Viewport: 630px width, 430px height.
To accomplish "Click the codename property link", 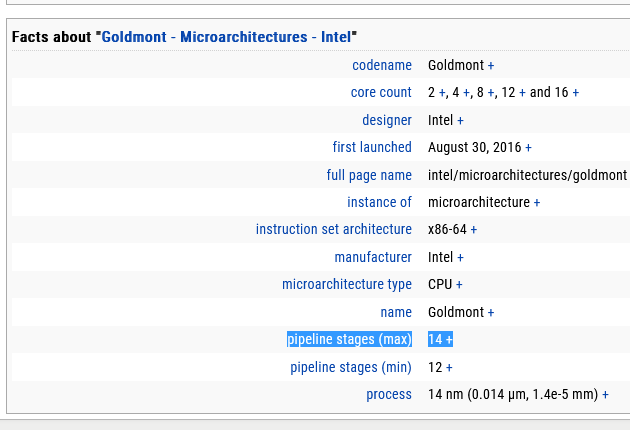I will (381, 65).
